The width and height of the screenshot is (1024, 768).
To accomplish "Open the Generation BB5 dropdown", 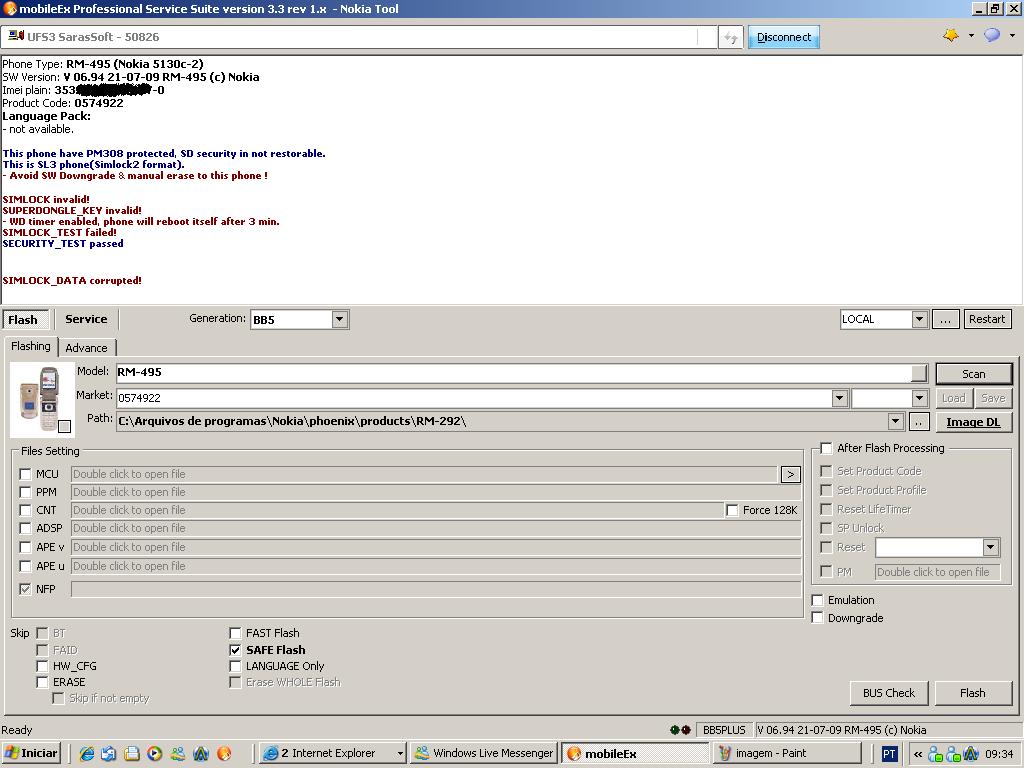I will (340, 319).
